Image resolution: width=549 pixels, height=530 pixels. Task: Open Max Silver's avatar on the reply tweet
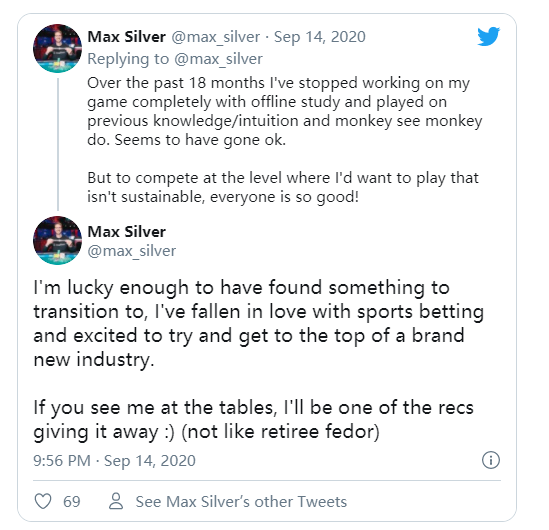click(57, 48)
